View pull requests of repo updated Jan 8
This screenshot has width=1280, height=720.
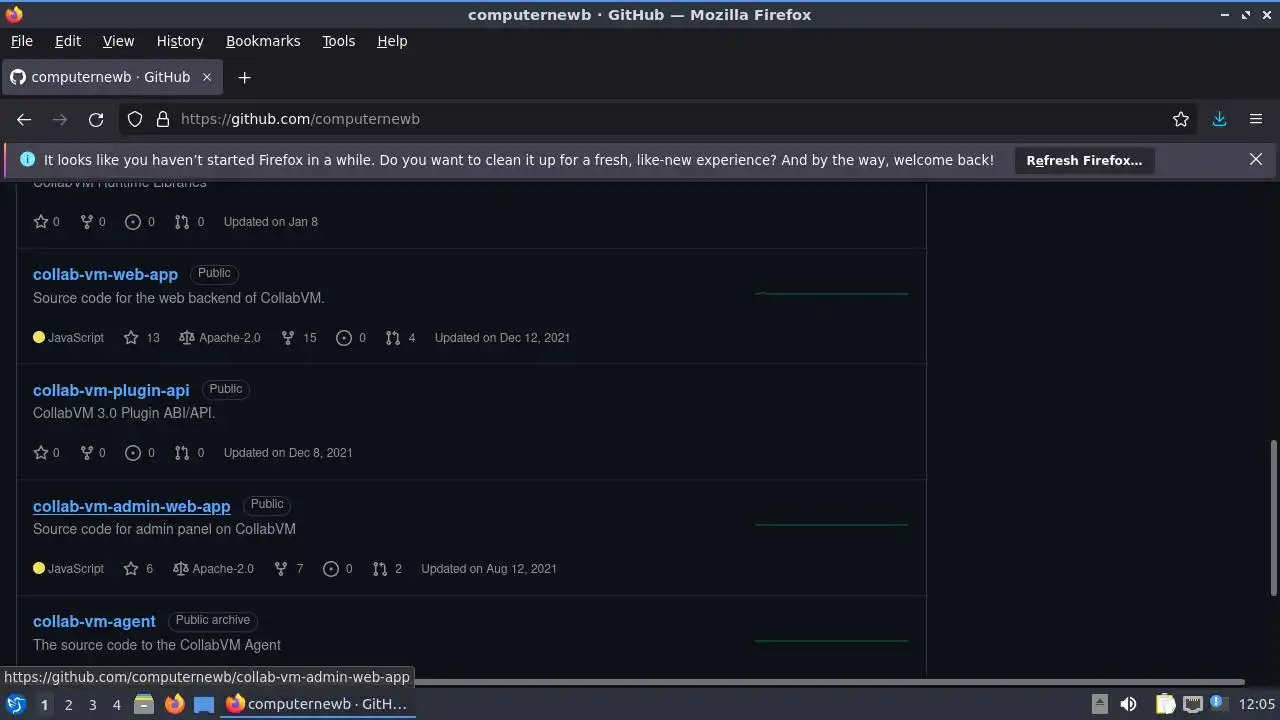[x=189, y=222]
